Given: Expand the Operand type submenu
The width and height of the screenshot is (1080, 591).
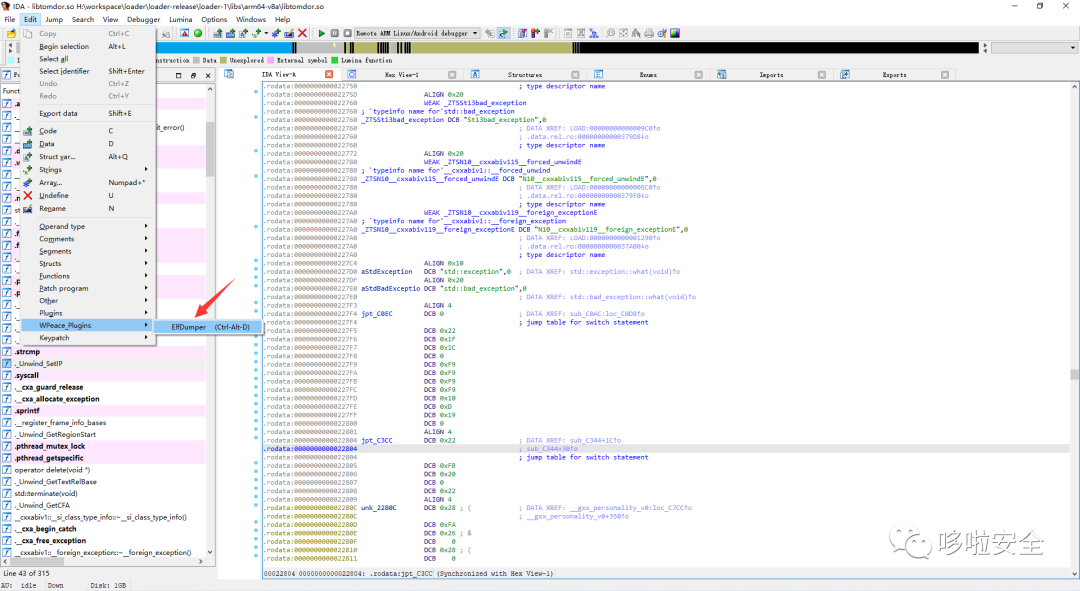Looking at the screenshot, I should point(89,226).
